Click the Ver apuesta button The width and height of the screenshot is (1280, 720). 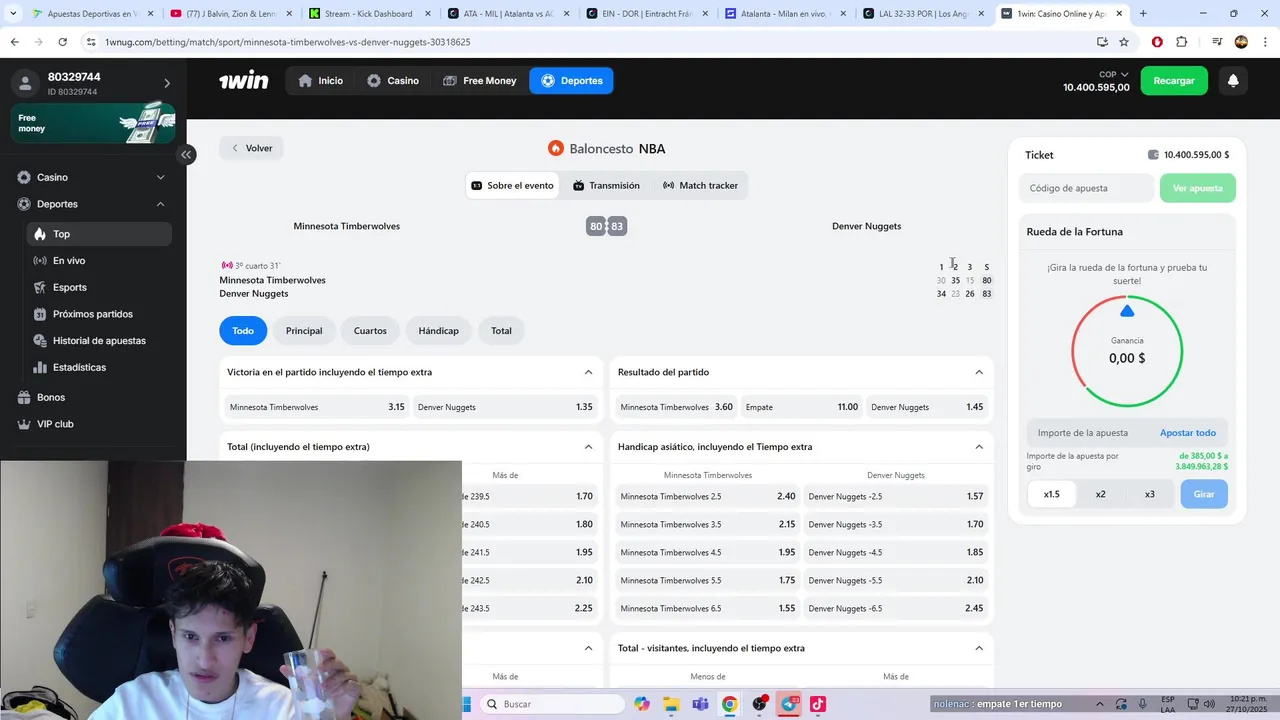pos(1197,188)
